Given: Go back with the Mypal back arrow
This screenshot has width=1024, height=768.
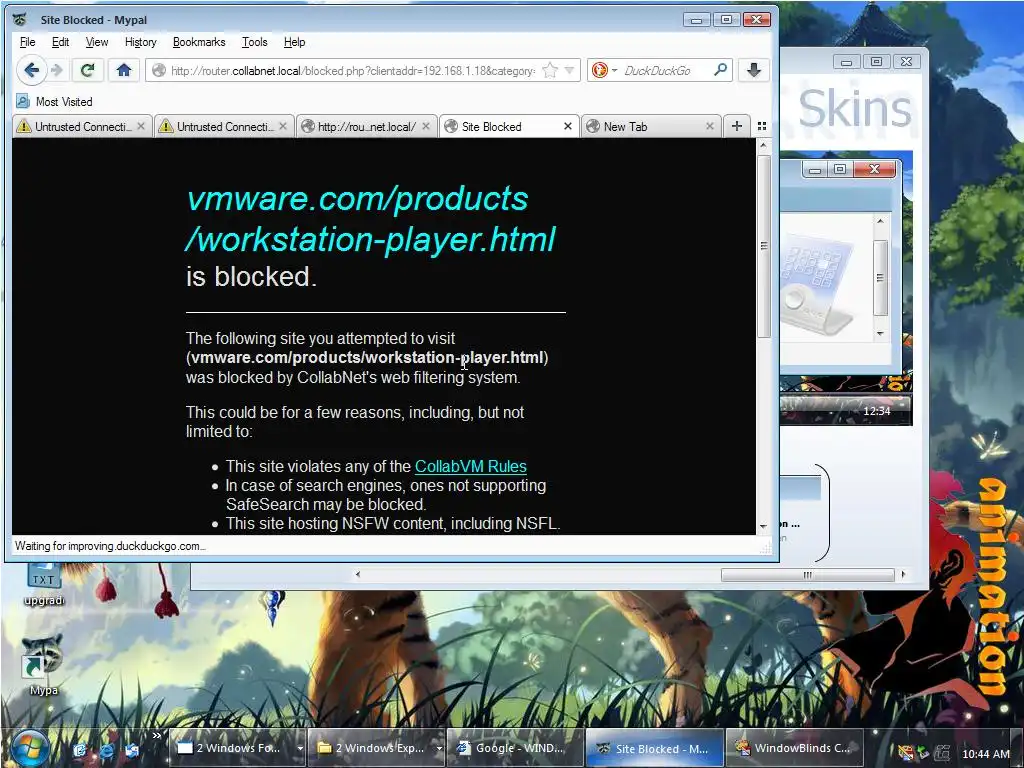Looking at the screenshot, I should [x=31, y=70].
